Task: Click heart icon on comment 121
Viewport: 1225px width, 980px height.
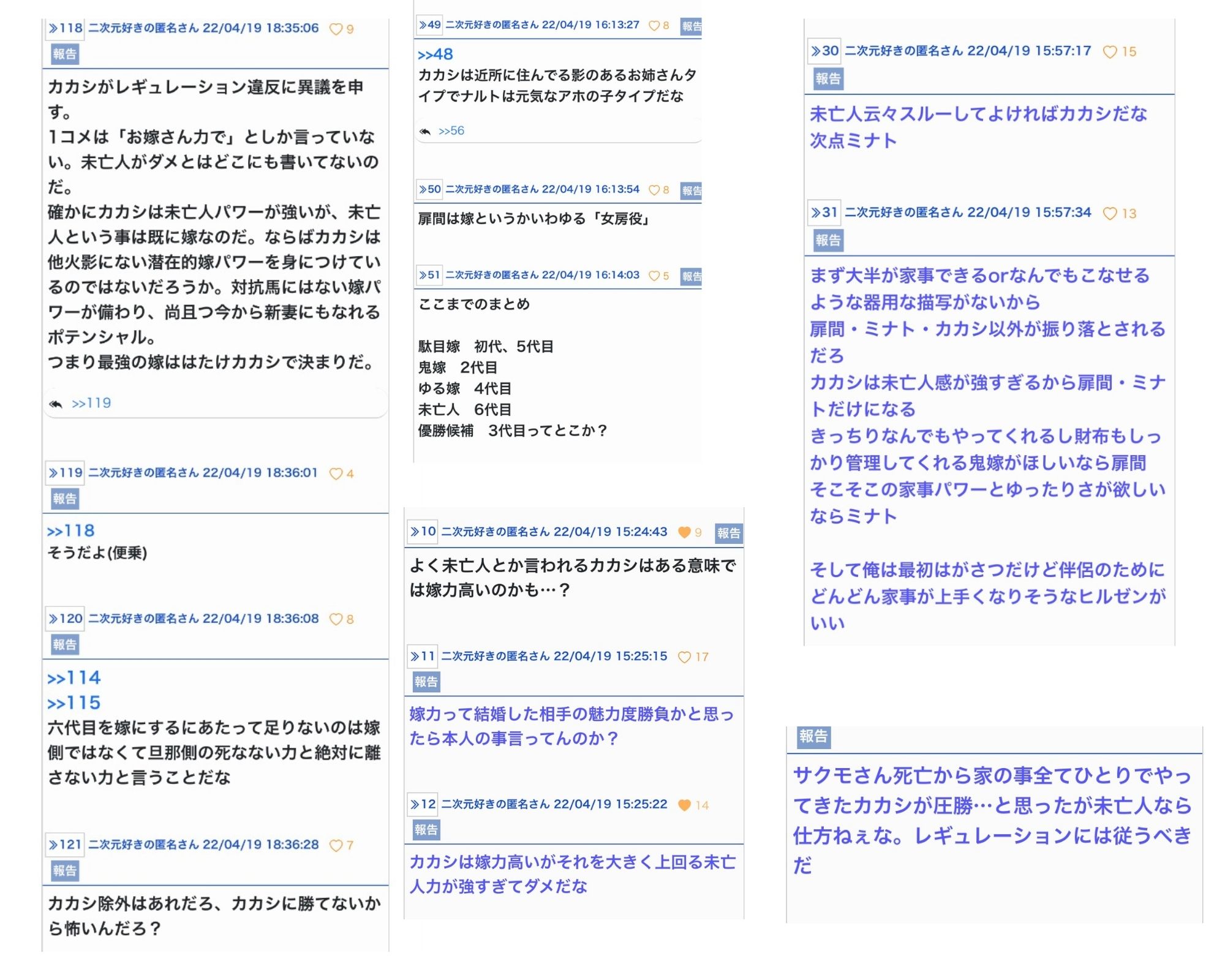Action: 336,845
